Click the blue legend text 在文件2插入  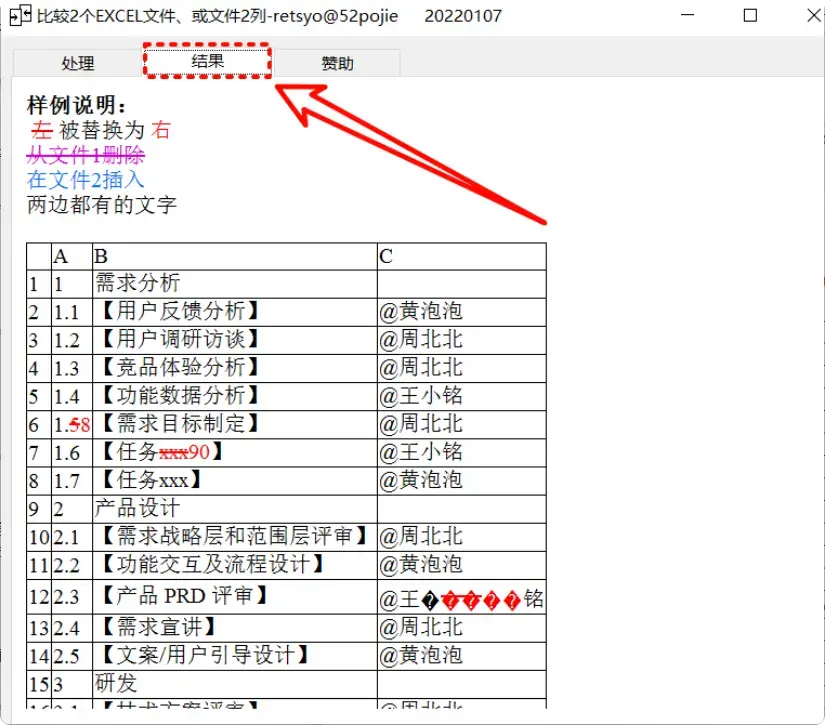coord(82,180)
